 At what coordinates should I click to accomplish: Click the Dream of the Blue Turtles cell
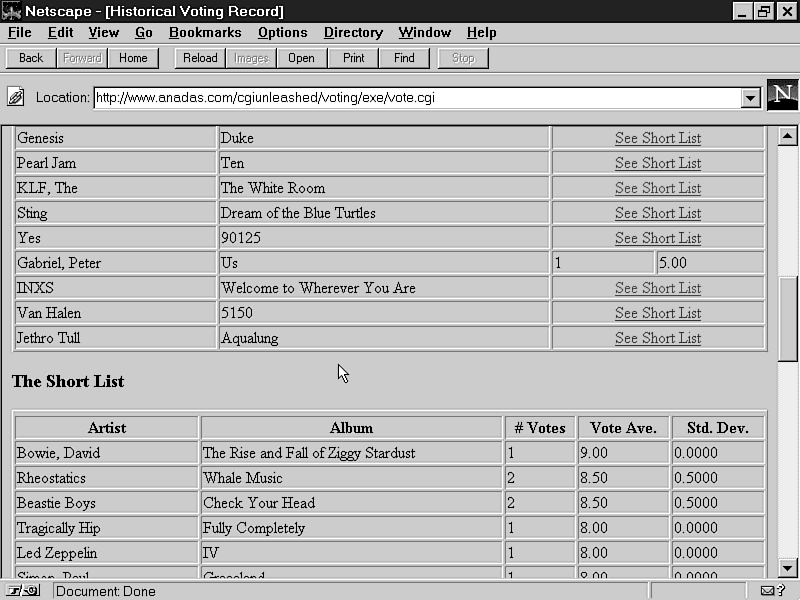coord(384,213)
